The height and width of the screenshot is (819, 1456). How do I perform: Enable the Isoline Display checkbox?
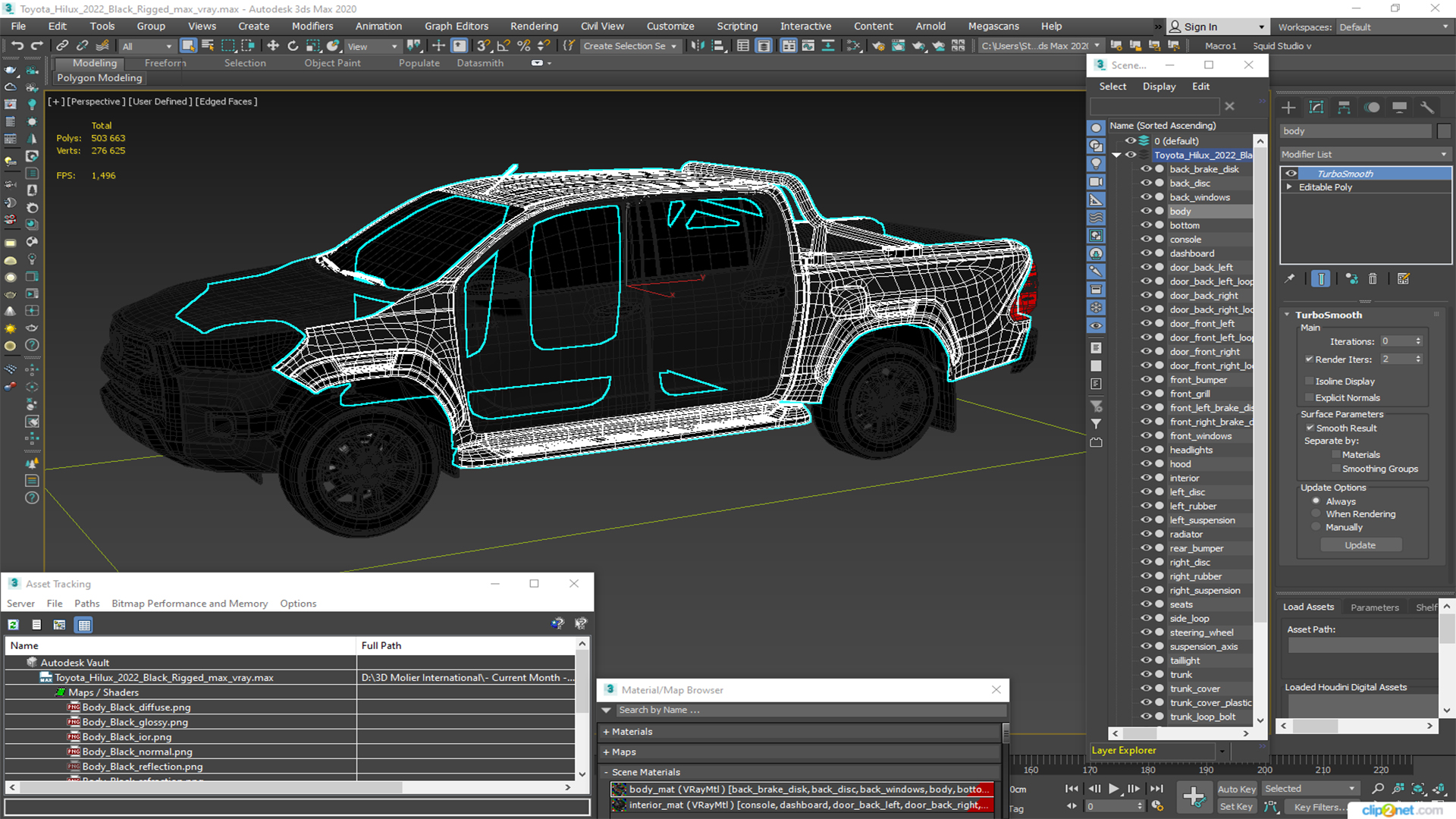(x=1309, y=381)
